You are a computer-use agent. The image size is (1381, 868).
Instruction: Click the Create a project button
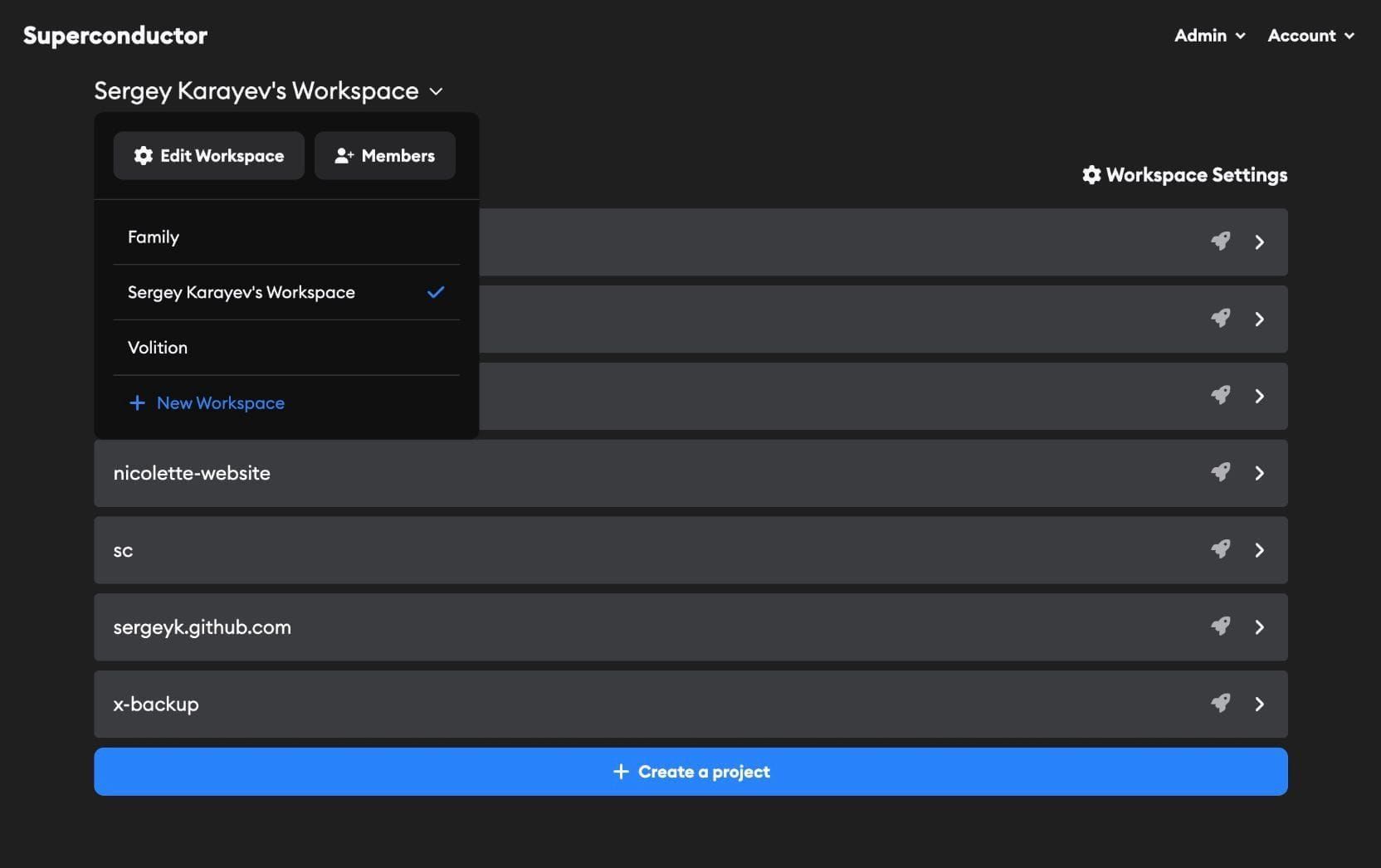[x=690, y=771]
